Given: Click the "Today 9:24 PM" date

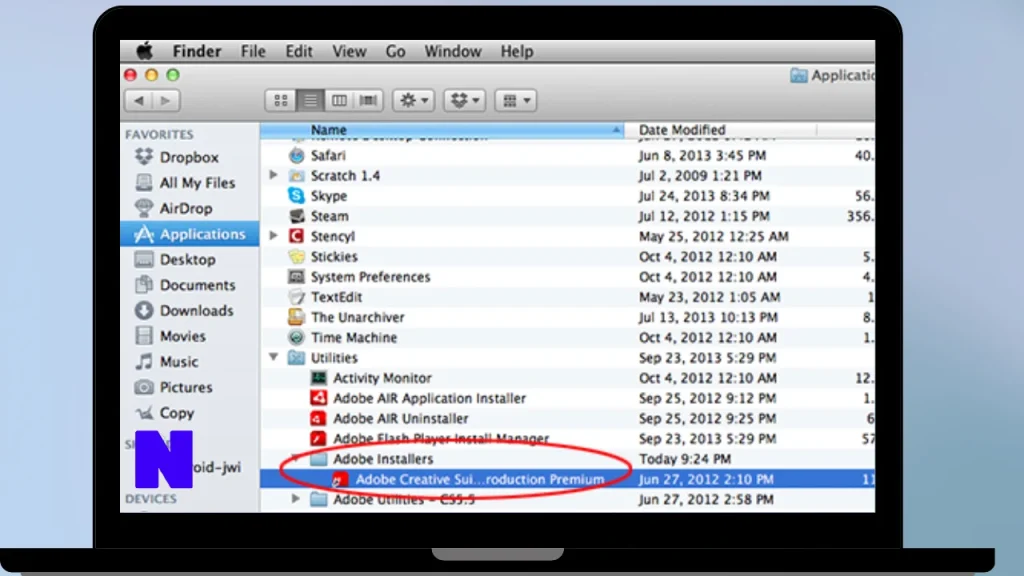Looking at the screenshot, I should coord(685,459).
